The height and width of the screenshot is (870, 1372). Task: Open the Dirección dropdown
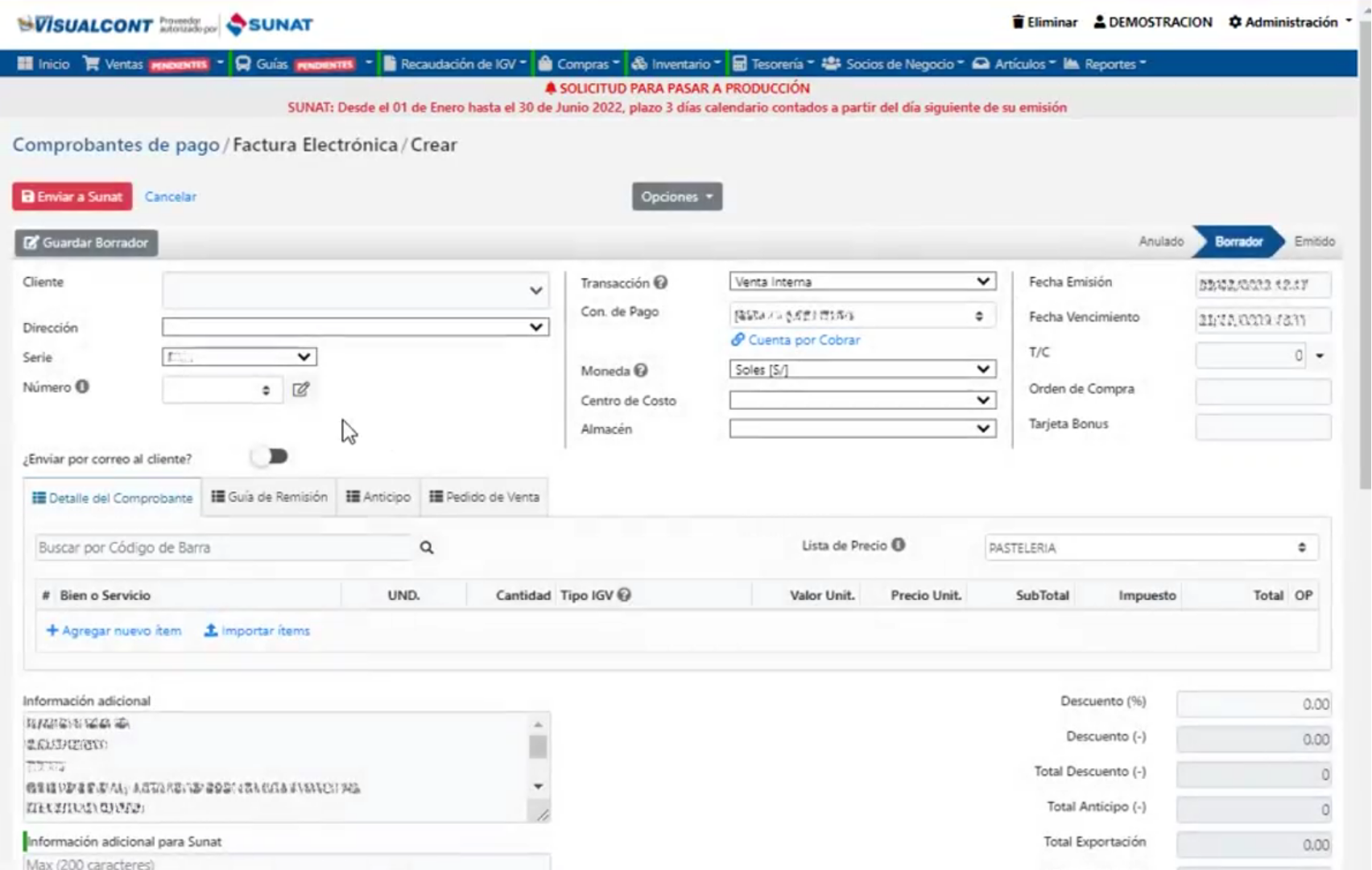tap(355, 327)
